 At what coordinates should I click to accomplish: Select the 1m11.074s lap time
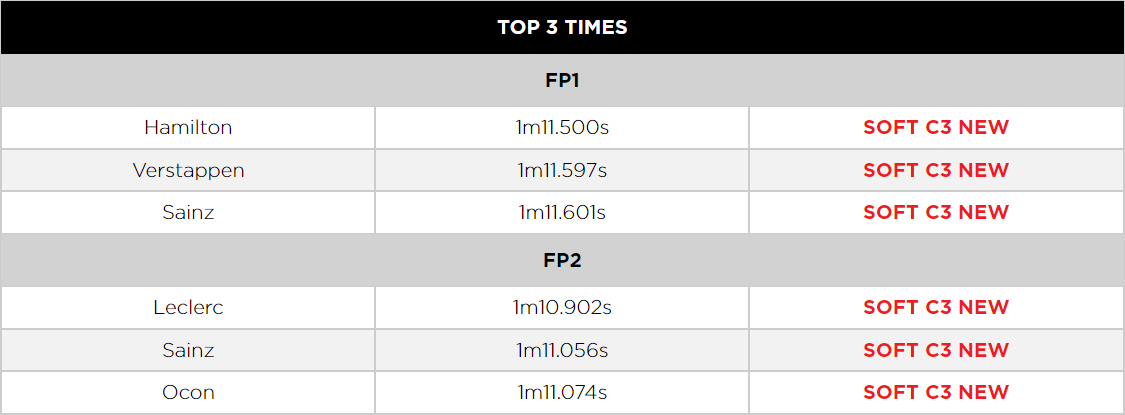coord(562,393)
